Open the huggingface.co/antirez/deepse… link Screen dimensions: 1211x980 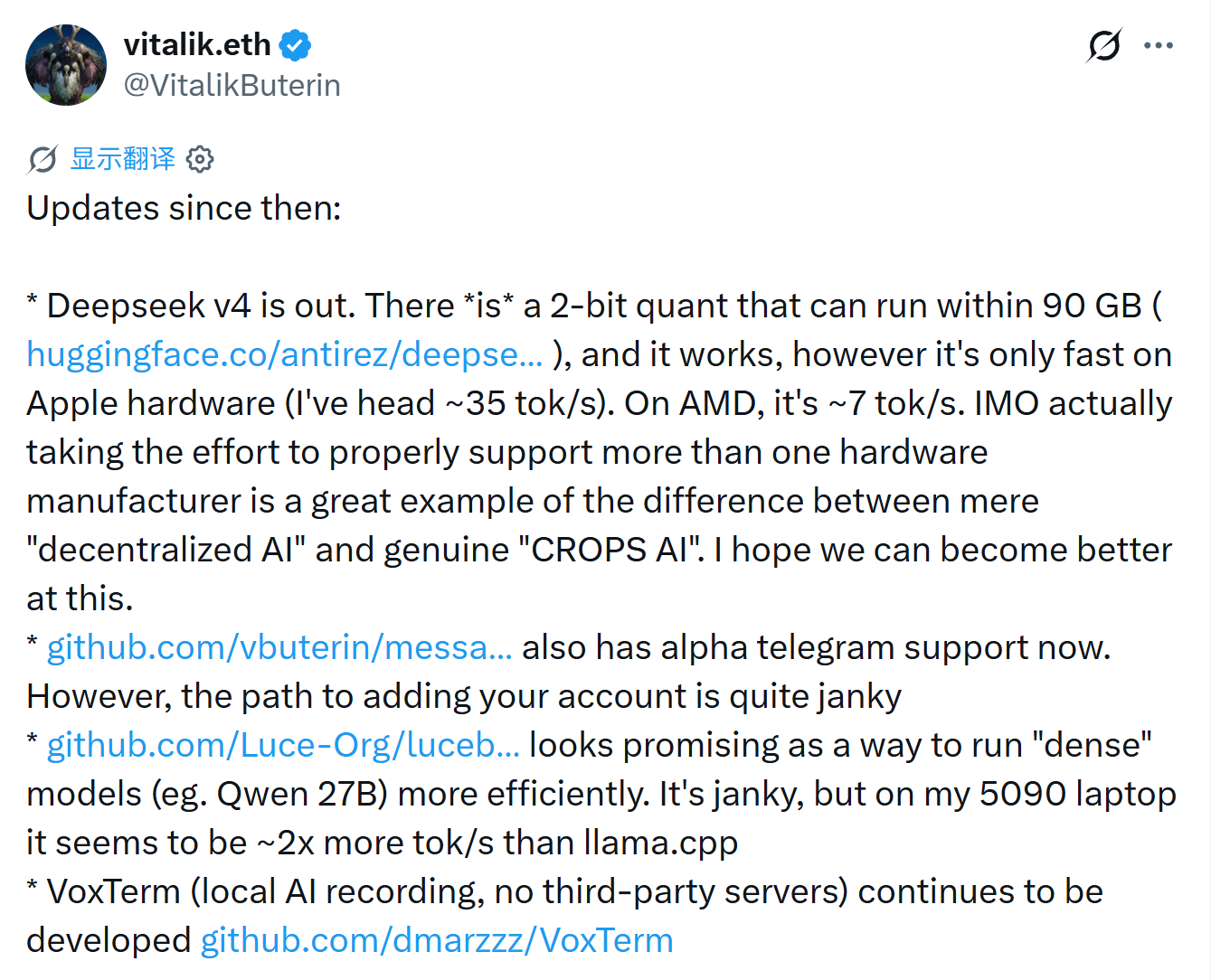tap(285, 354)
